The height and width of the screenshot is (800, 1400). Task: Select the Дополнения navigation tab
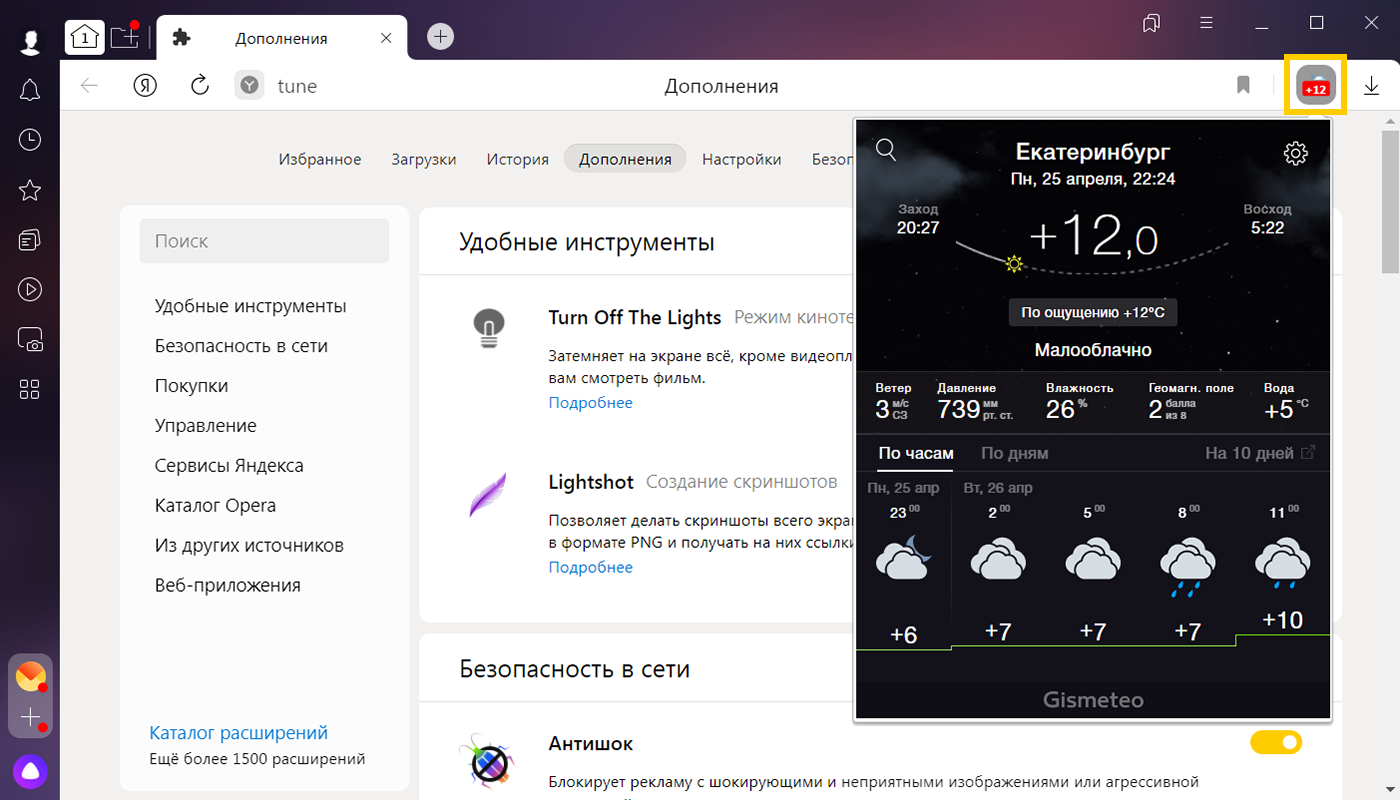[x=625, y=159]
